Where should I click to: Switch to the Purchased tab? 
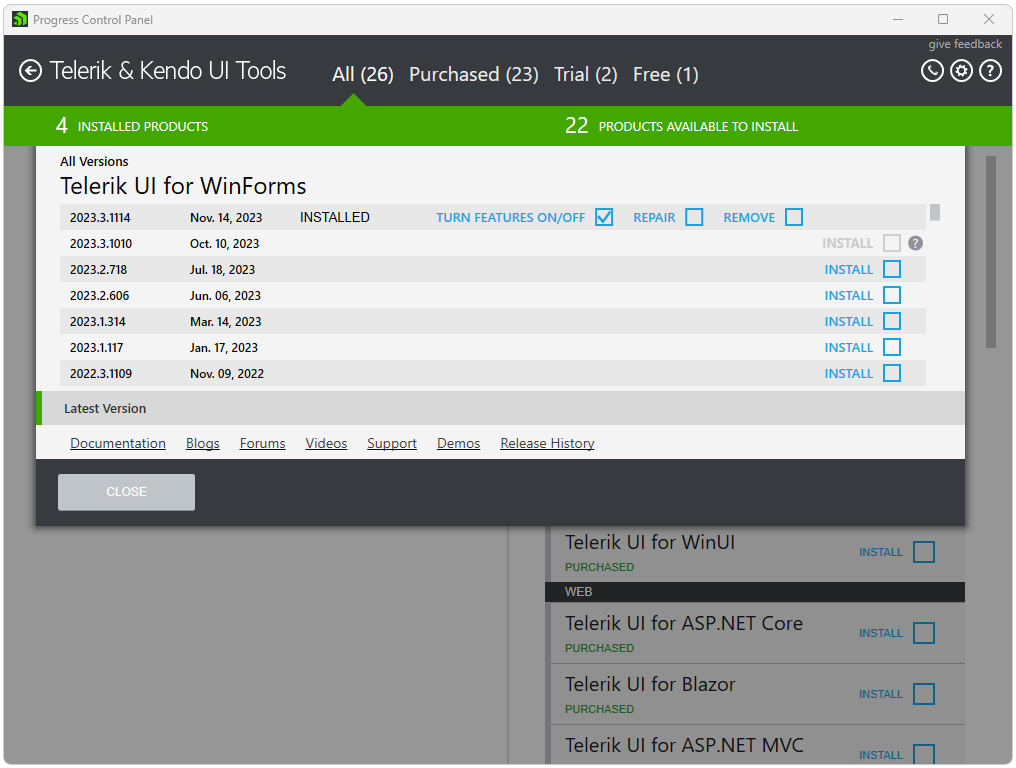click(x=473, y=73)
